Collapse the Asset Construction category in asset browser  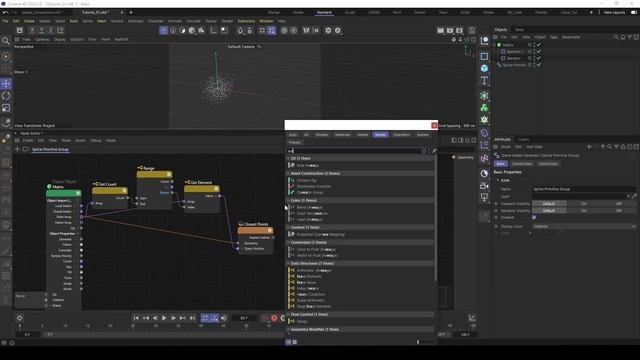point(288,173)
